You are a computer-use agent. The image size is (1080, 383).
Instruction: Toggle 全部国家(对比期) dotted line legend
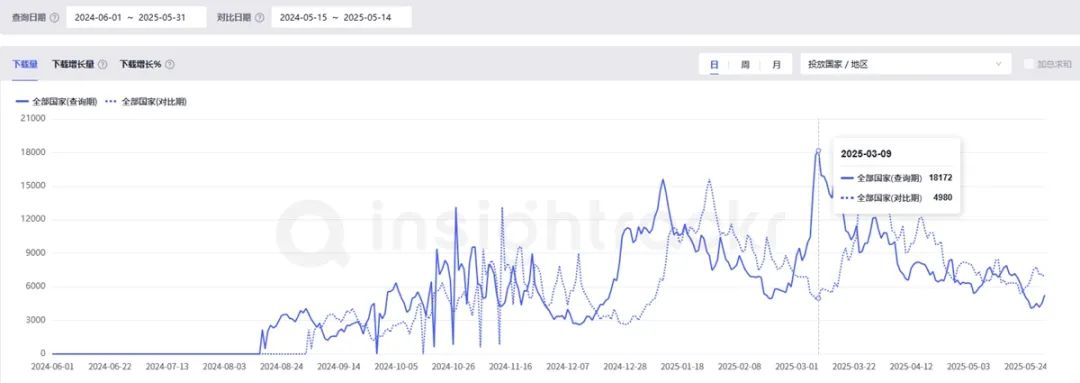tap(147, 101)
